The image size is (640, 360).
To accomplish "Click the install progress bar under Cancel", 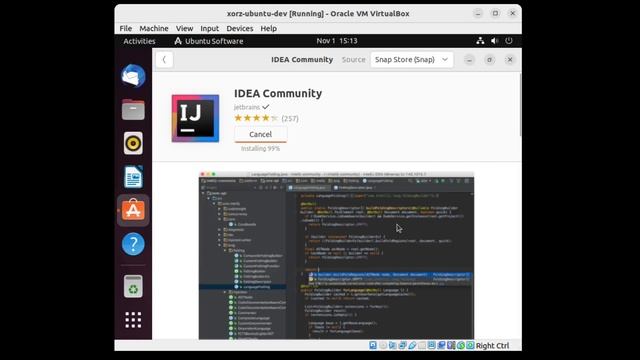I will click(260, 142).
